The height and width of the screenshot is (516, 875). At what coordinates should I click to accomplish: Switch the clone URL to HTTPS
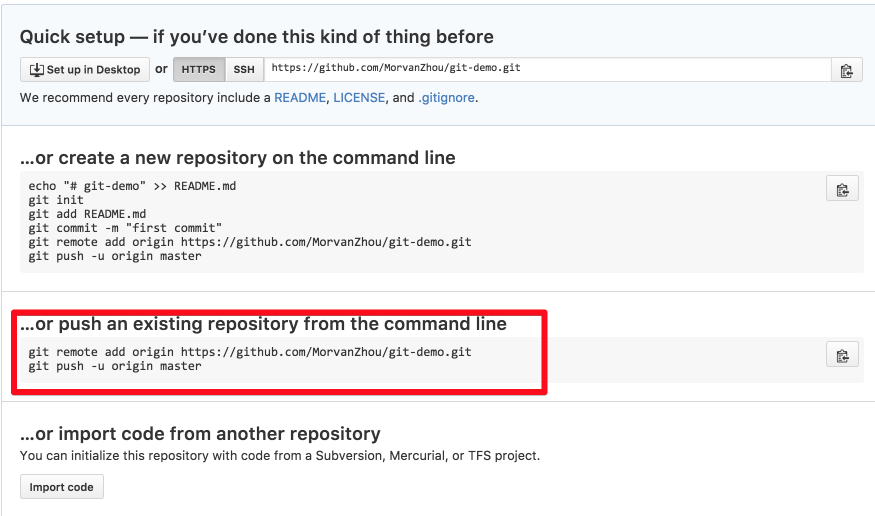click(199, 70)
